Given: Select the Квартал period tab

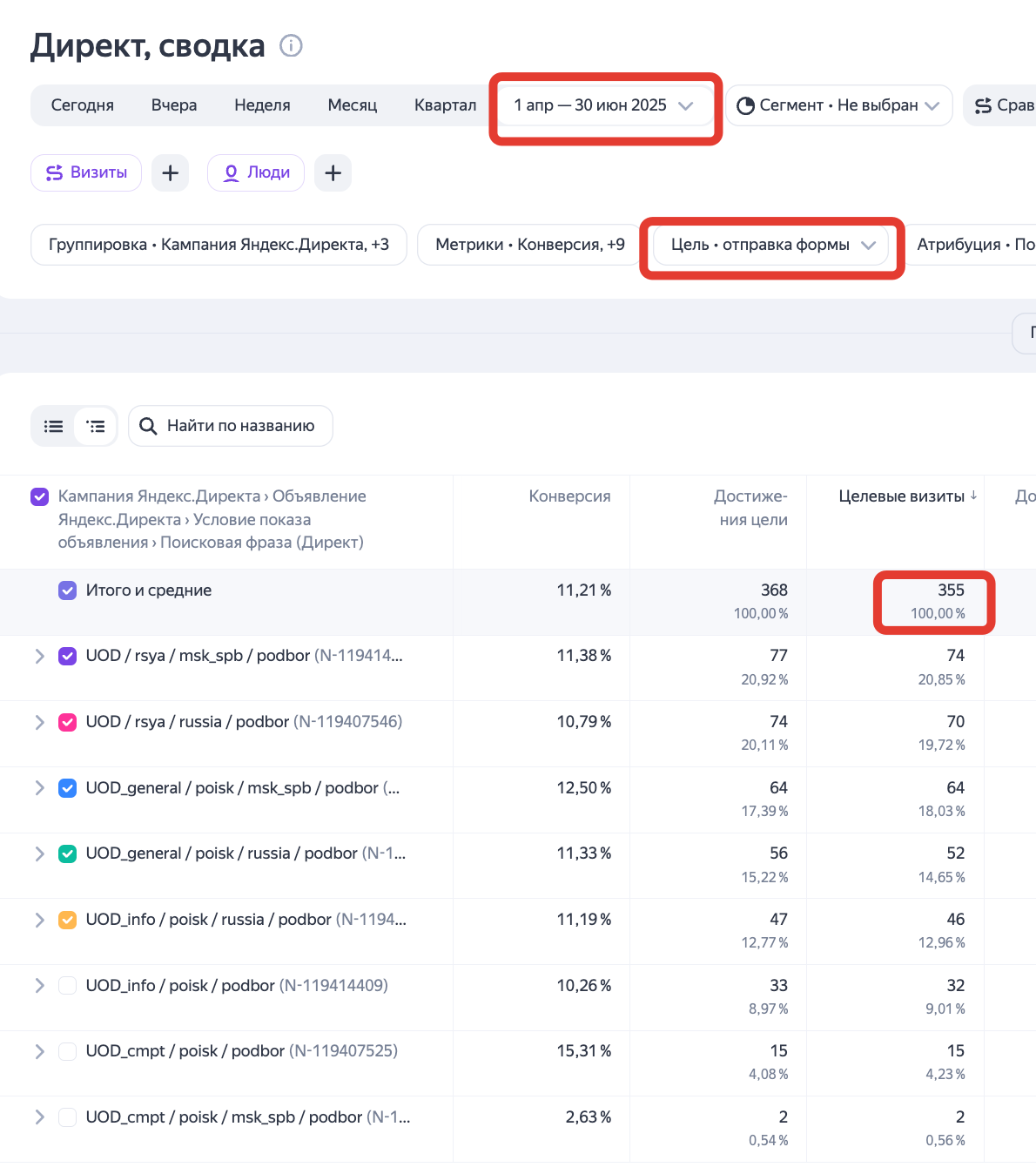Looking at the screenshot, I should pyautogui.click(x=445, y=105).
